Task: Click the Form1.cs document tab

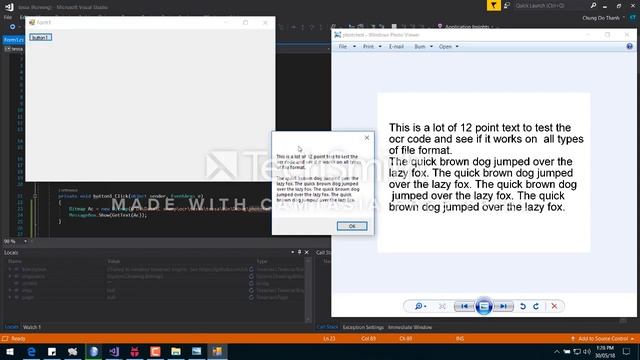Action: point(13,40)
